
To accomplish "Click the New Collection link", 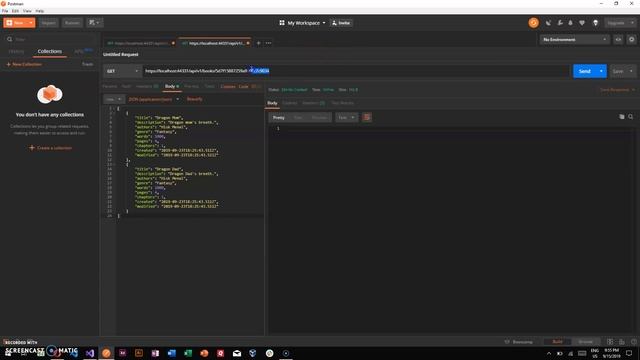I will pos(24,64).
